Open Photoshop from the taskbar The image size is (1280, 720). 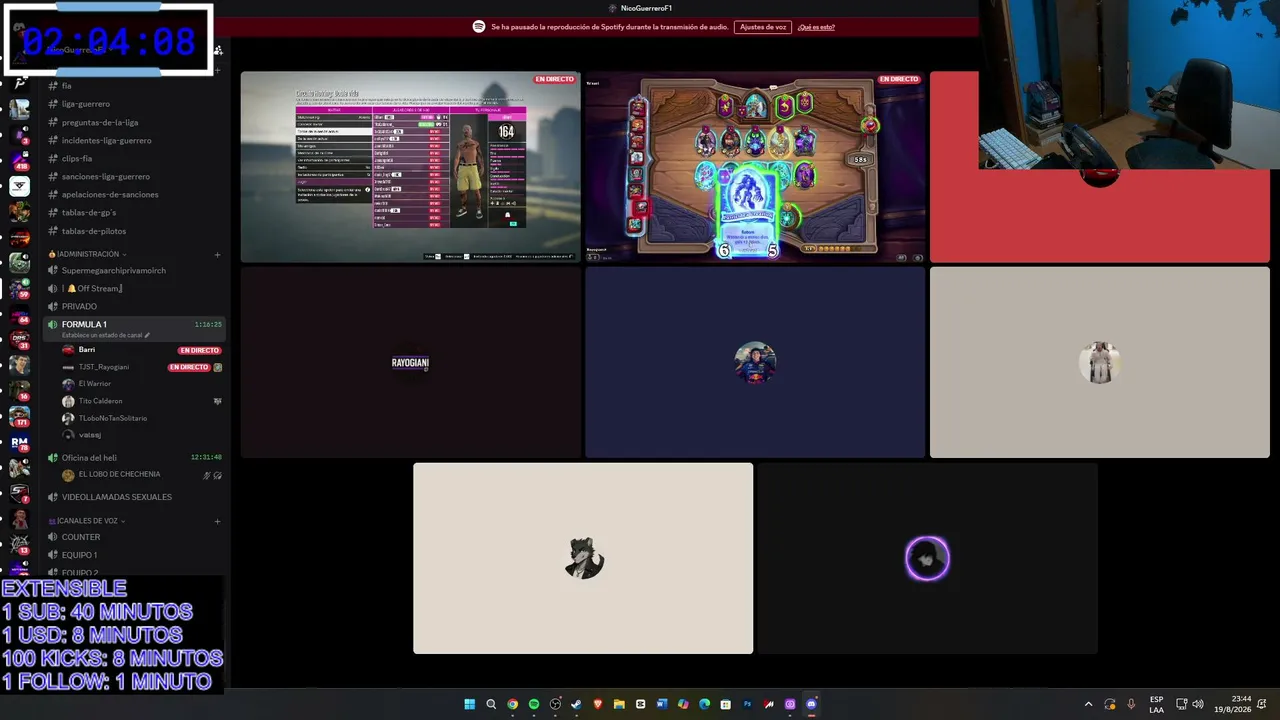click(x=747, y=704)
